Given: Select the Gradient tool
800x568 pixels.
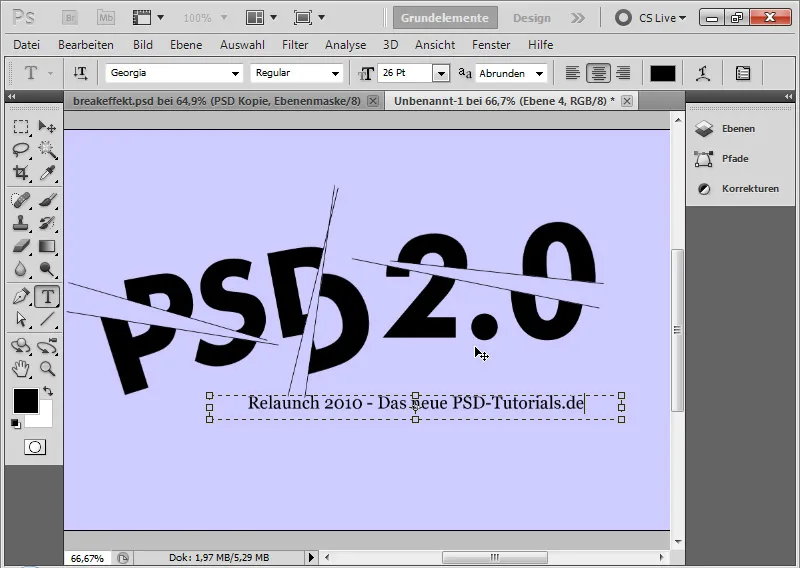Looking at the screenshot, I should (x=47, y=246).
